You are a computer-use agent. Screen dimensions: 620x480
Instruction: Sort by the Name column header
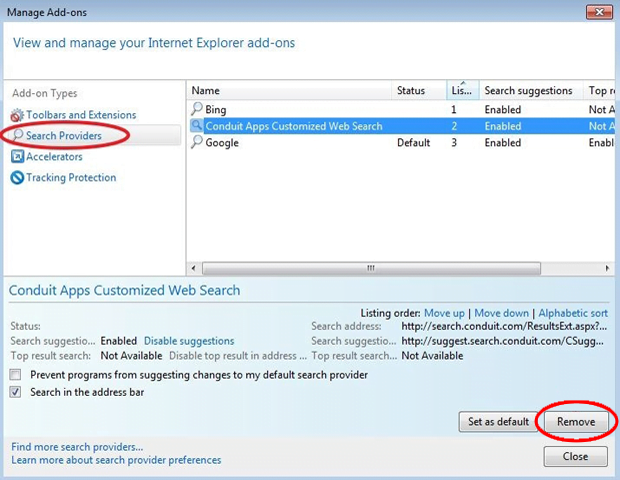(289, 91)
